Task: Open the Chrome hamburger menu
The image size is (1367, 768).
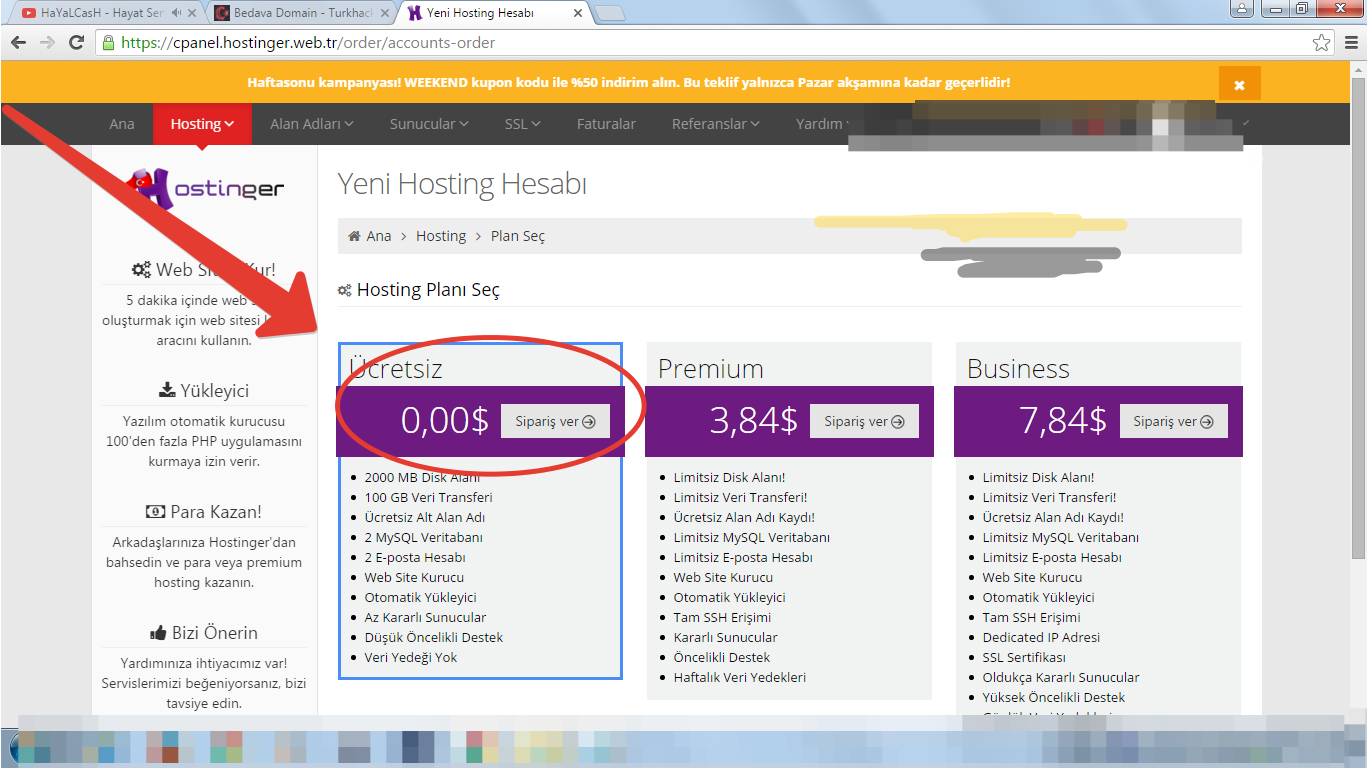Action: 1350,43
